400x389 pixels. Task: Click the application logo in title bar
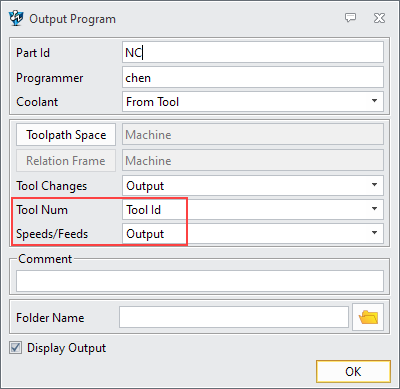tap(16, 18)
